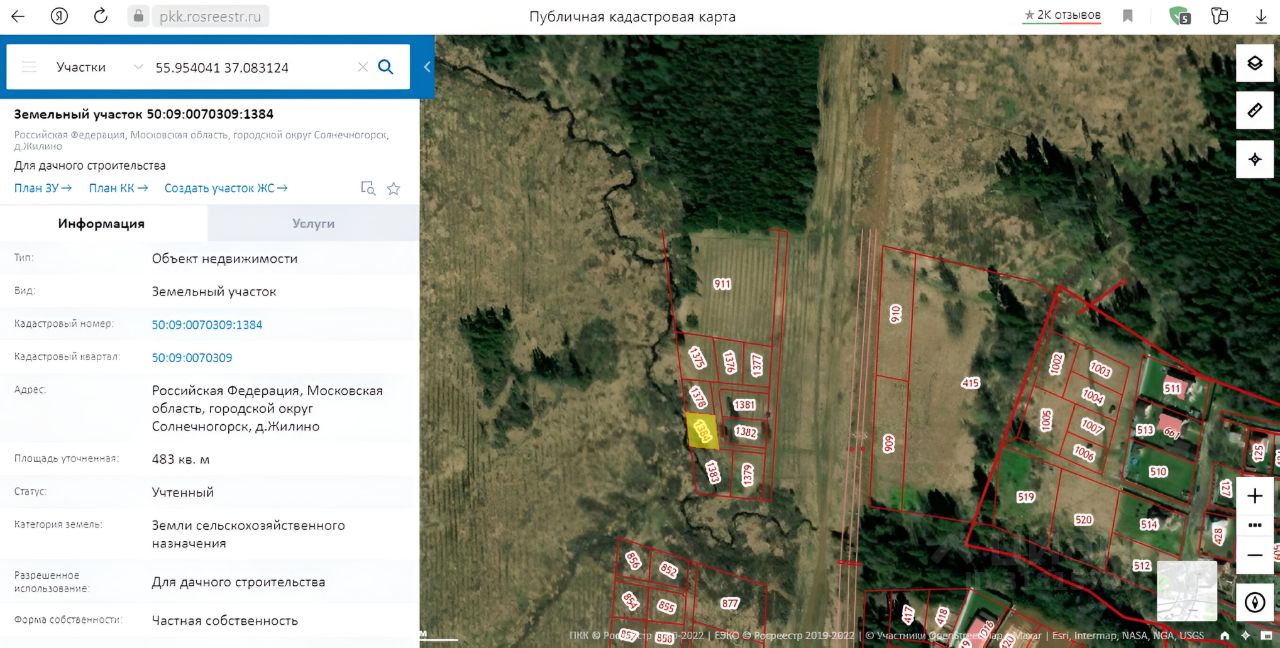Click the geolocation target icon
Image resolution: width=1280 pixels, height=648 pixels.
(1254, 159)
